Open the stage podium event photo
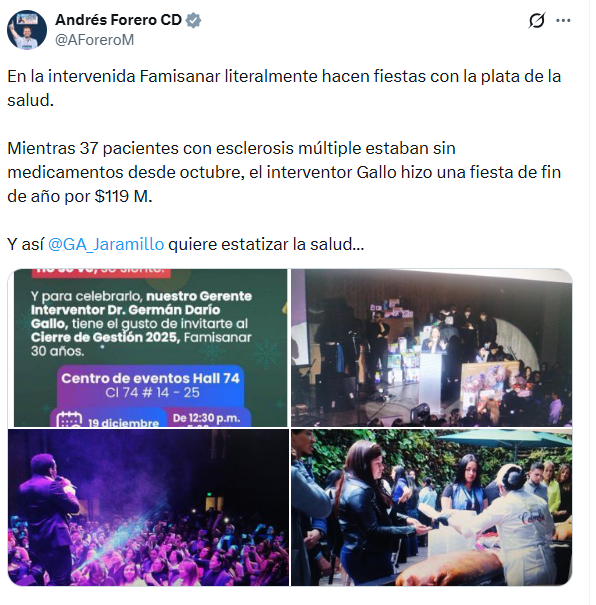The height and width of the screenshot is (605, 596). coord(432,348)
